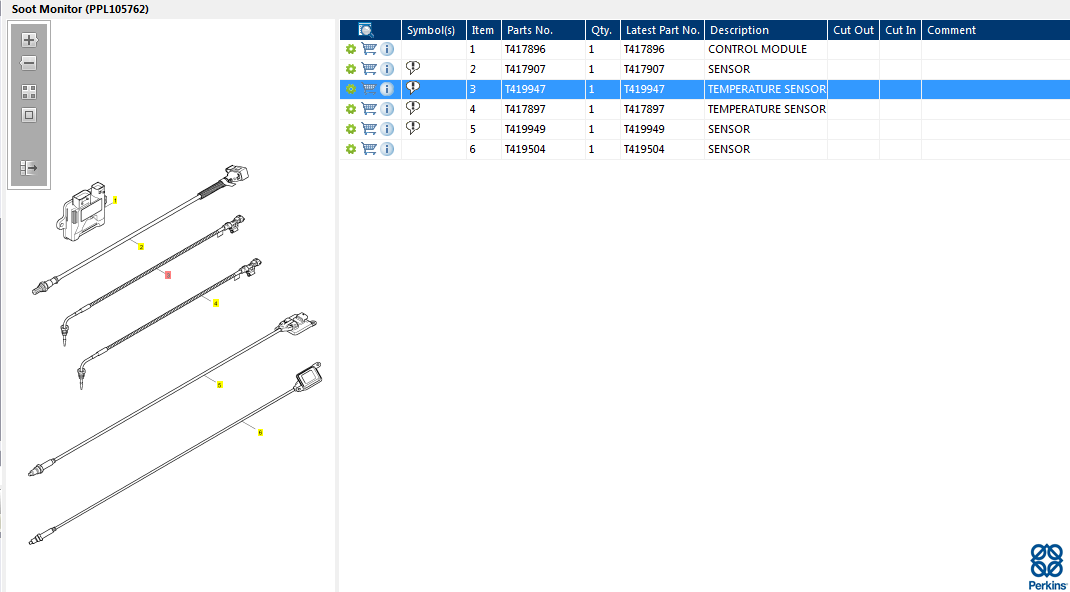Screen dimensions: 1070x592
Task: Sort by Description column header
Action: tap(766, 30)
